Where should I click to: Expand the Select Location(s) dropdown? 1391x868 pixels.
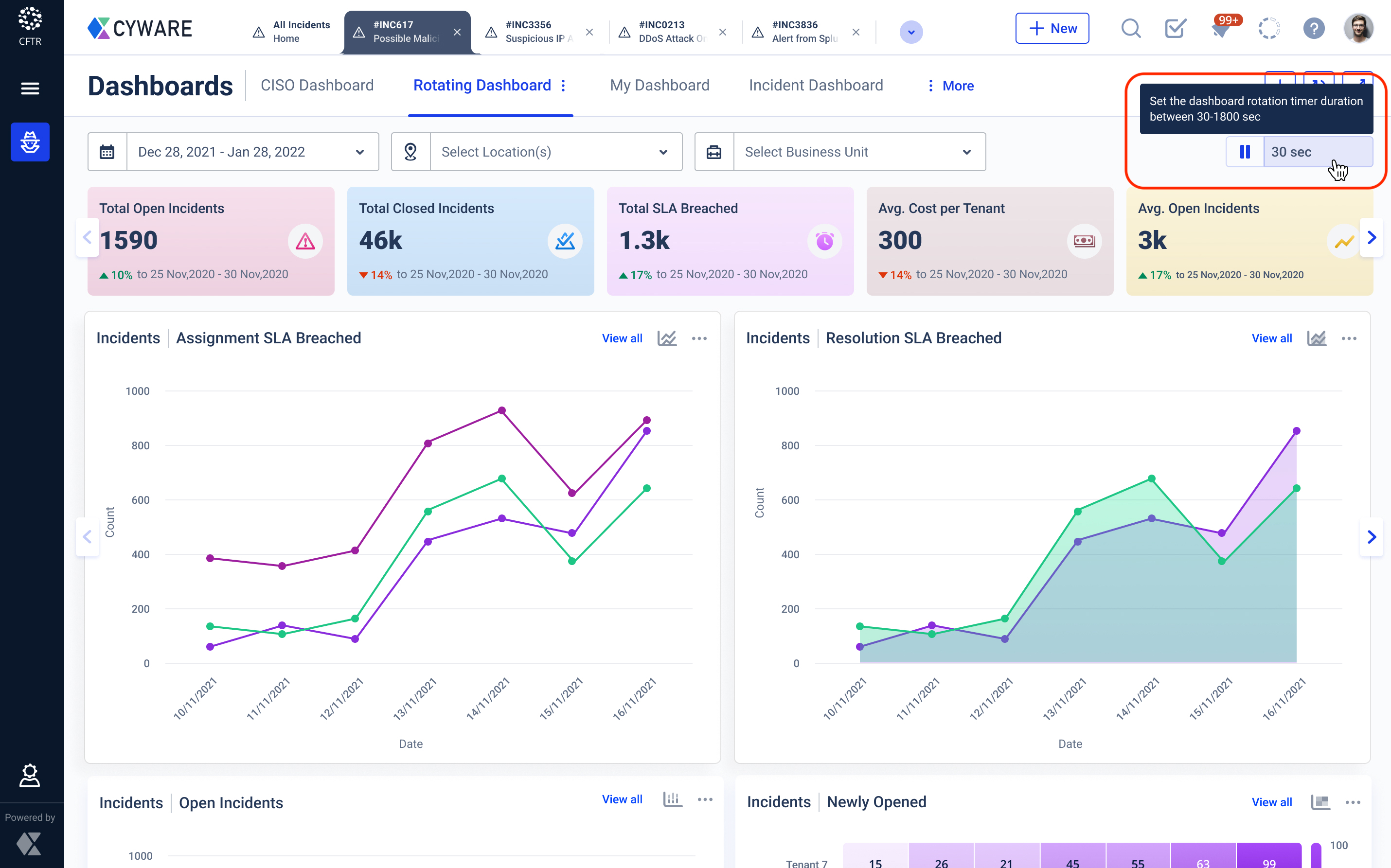[663, 152]
